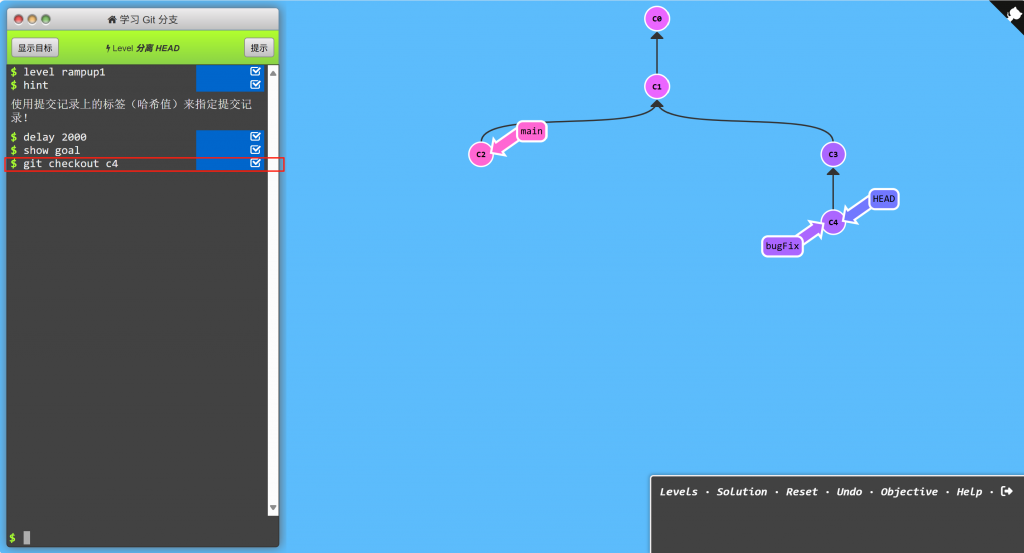Click the bugFix branch label

coord(782,245)
